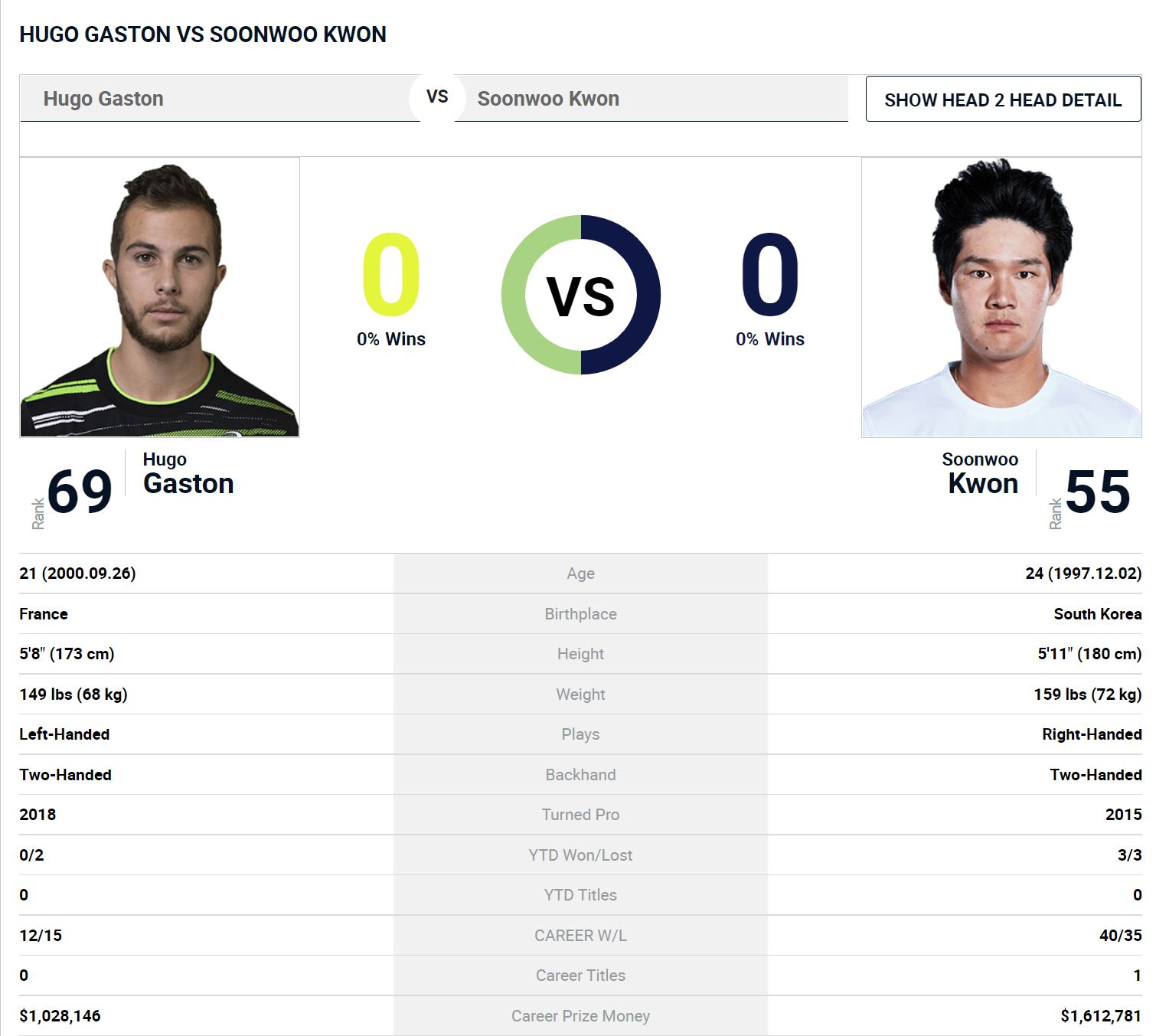Click the light green segment of the donut
Image resolution: width=1156 pixels, height=1036 pixels.
pos(514,295)
